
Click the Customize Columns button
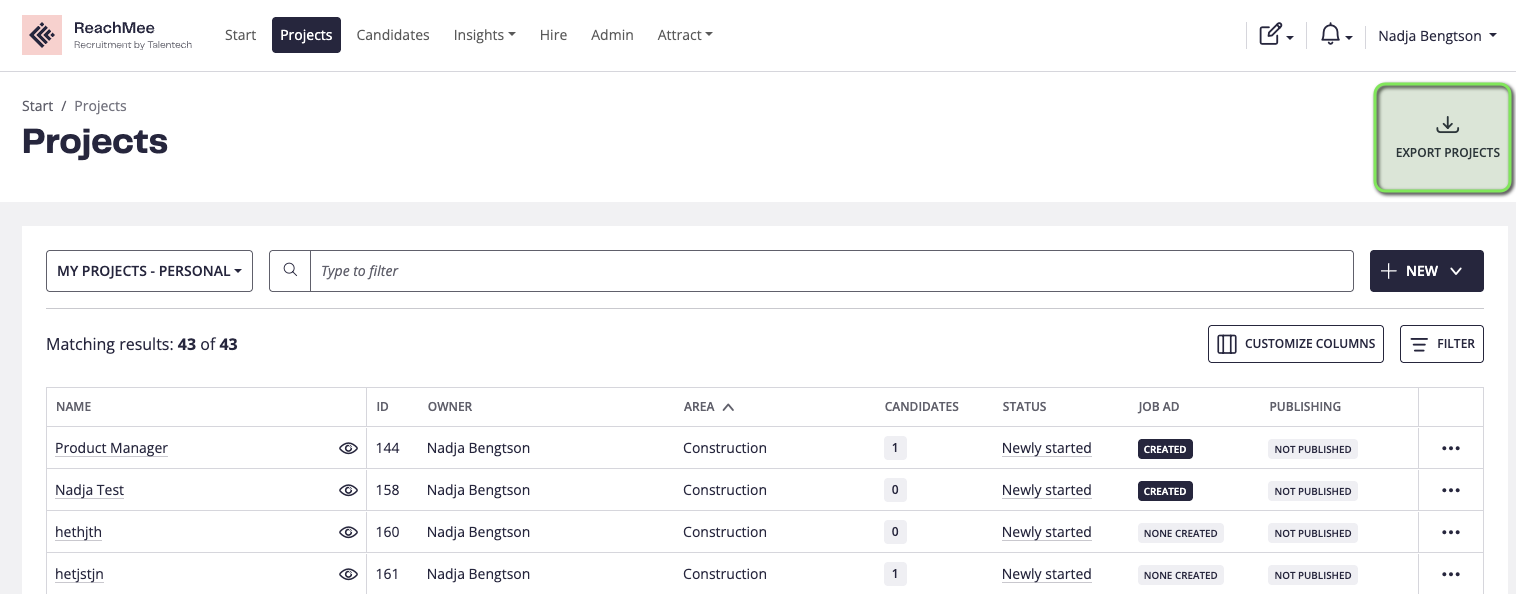pyautogui.click(x=1295, y=344)
